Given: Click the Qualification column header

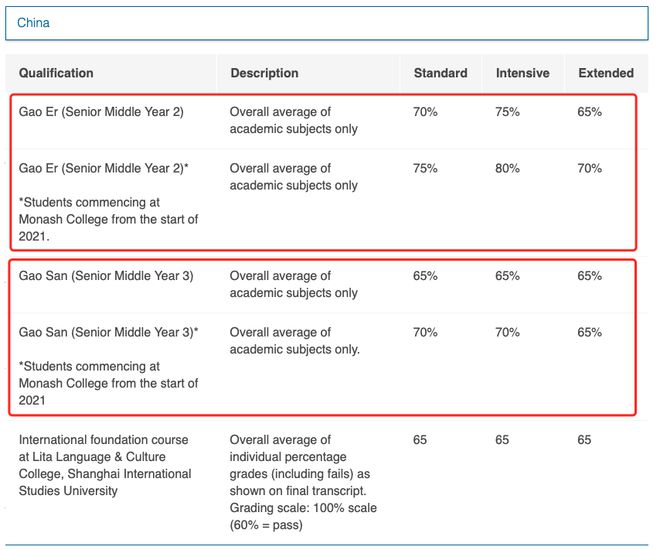Looking at the screenshot, I should (x=56, y=73).
